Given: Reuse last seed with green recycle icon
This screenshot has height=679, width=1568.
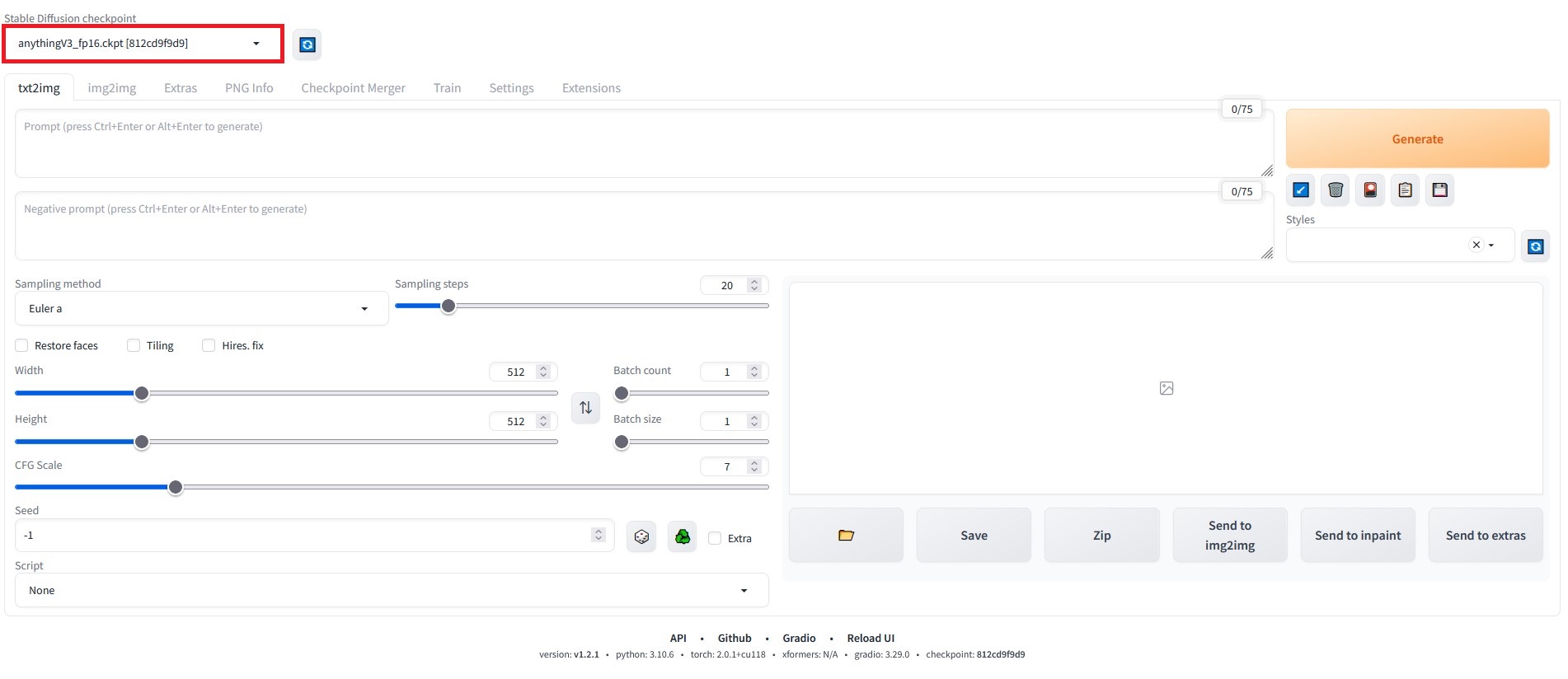Looking at the screenshot, I should coord(683,537).
